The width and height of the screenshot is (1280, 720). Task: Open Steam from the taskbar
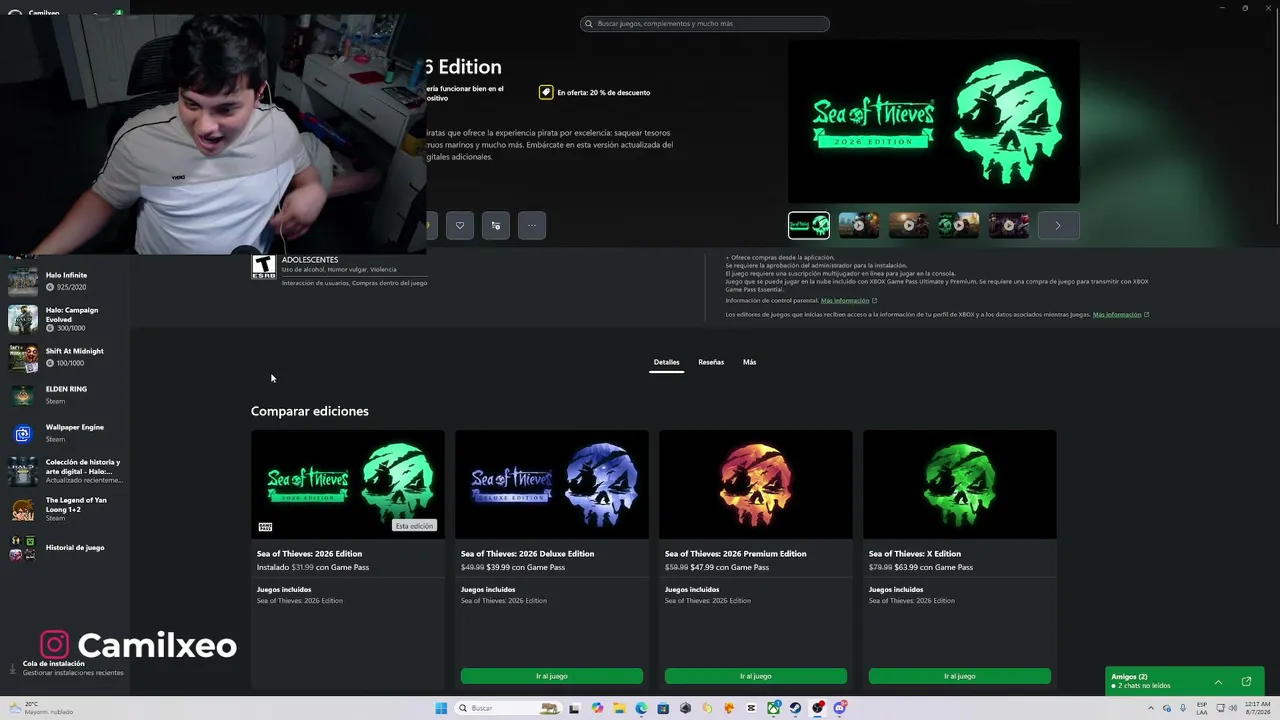[x=795, y=708]
